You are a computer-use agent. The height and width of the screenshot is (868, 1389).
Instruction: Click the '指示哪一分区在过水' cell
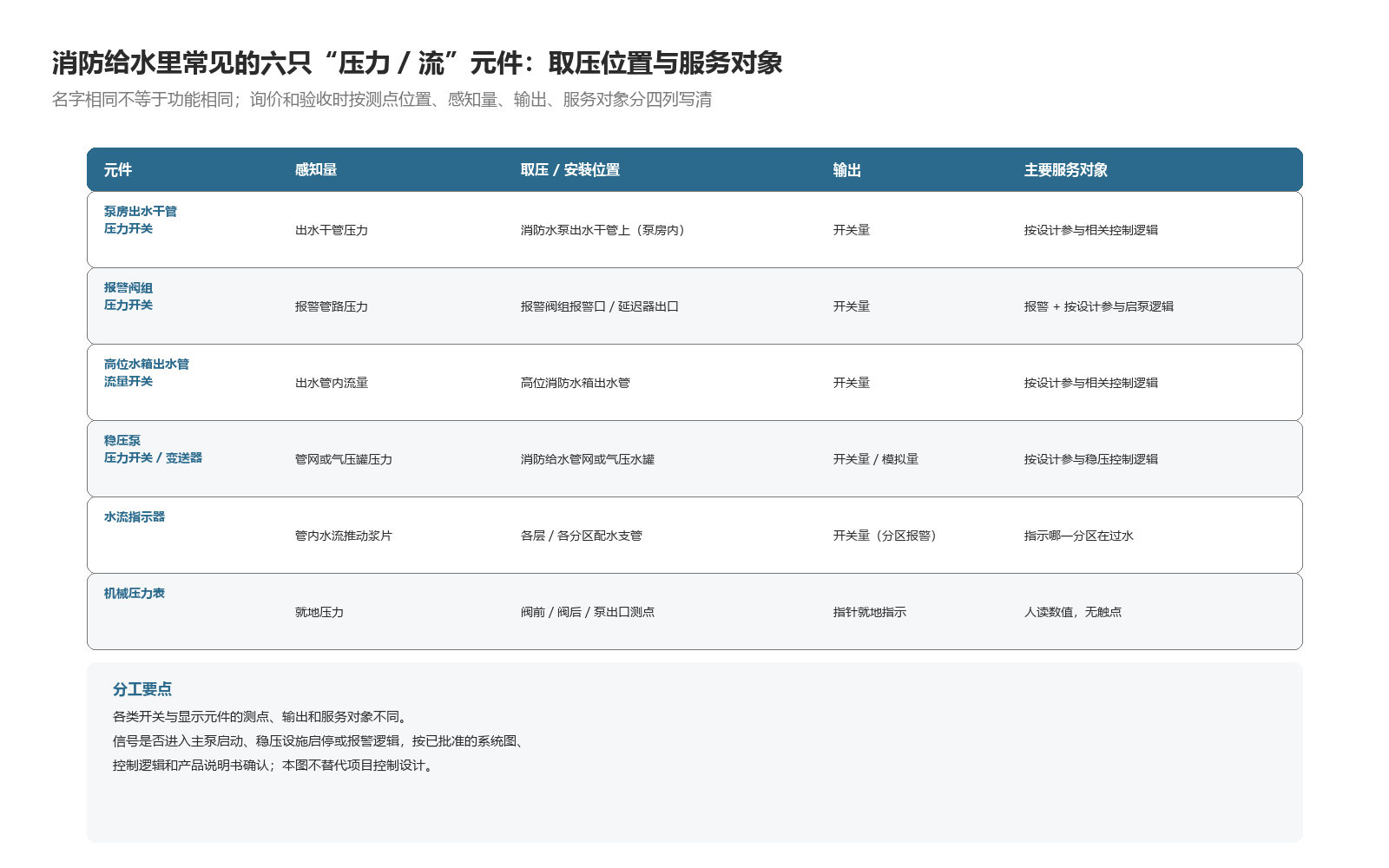click(x=1079, y=536)
